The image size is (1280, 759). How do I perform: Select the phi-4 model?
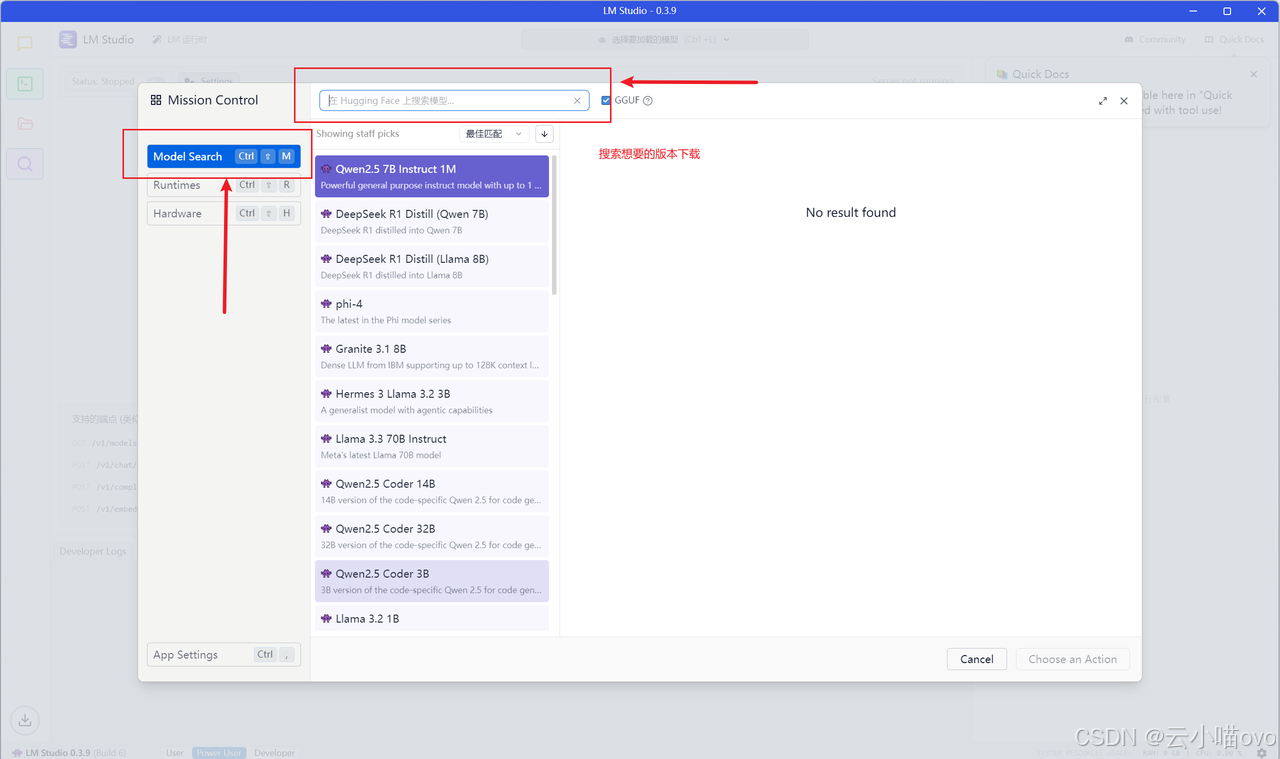click(432, 311)
